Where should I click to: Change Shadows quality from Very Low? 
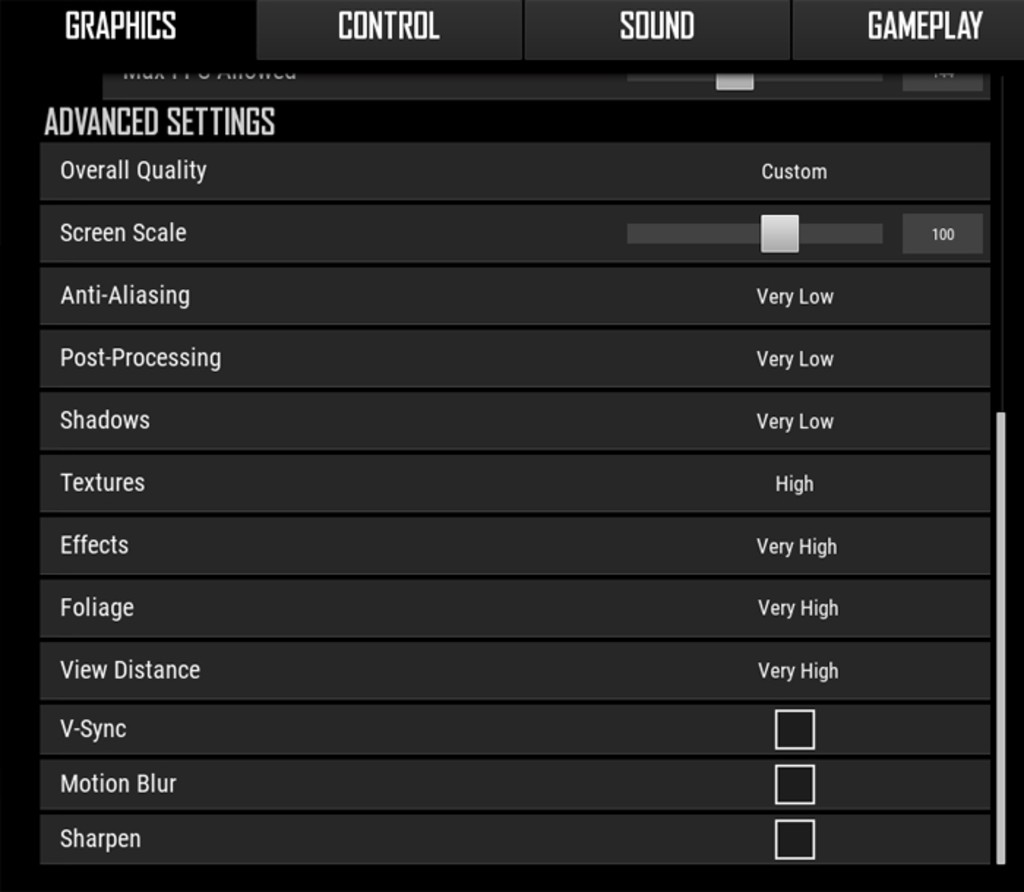click(795, 421)
